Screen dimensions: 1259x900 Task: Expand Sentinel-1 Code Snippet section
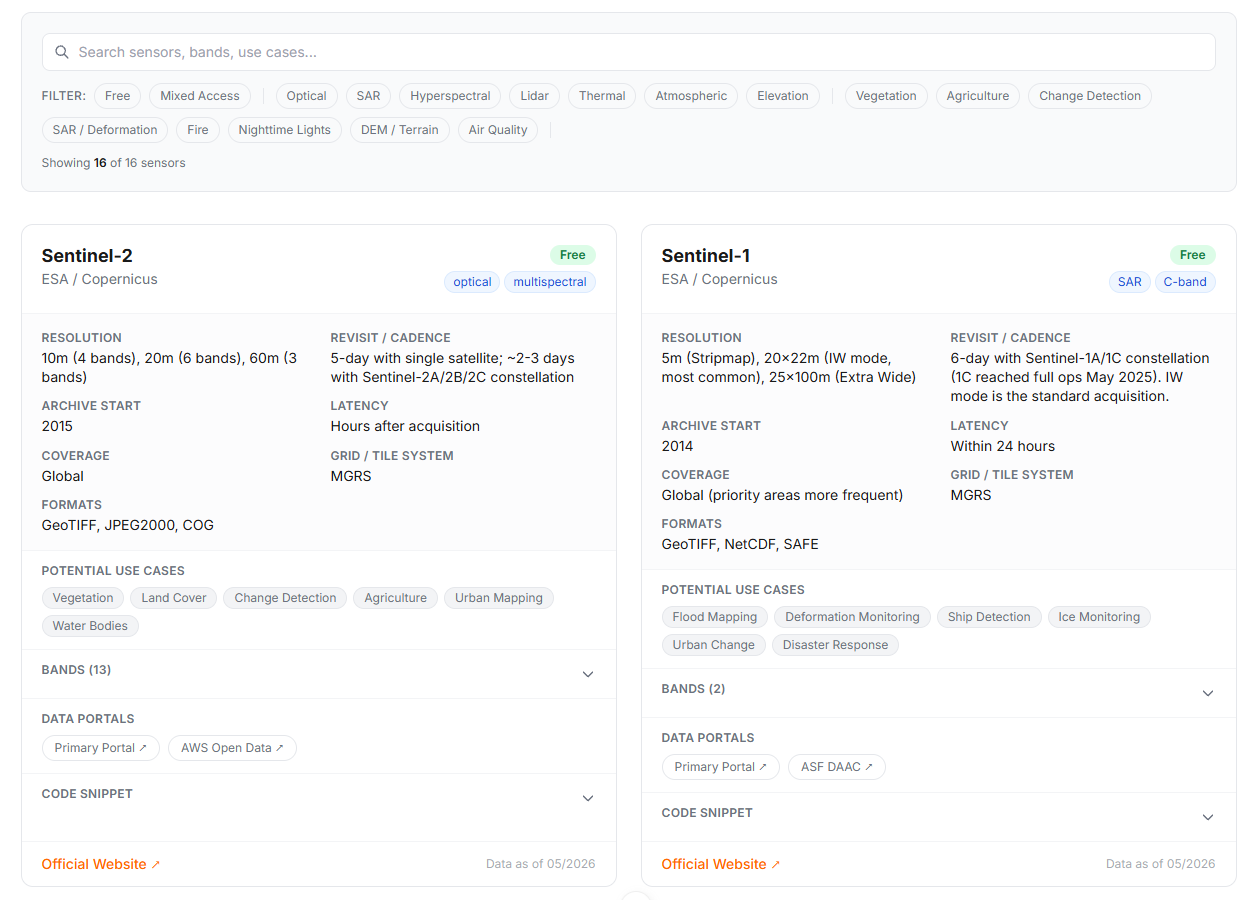(x=939, y=817)
